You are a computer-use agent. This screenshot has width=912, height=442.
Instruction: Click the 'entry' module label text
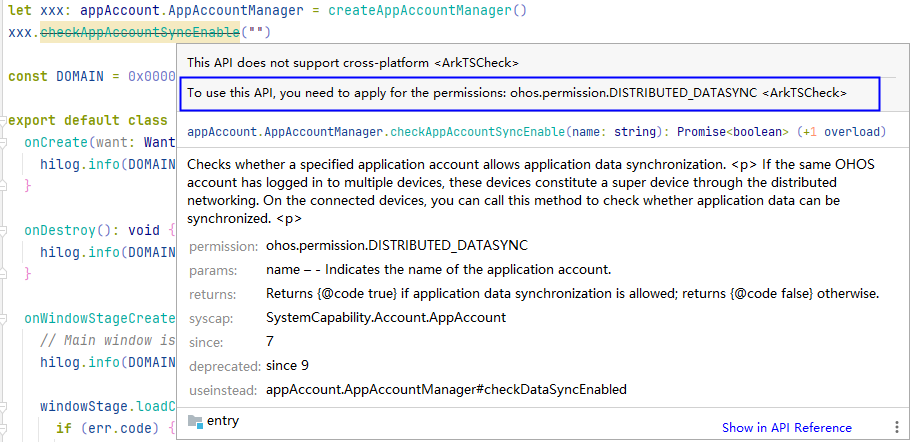click(x=222, y=421)
